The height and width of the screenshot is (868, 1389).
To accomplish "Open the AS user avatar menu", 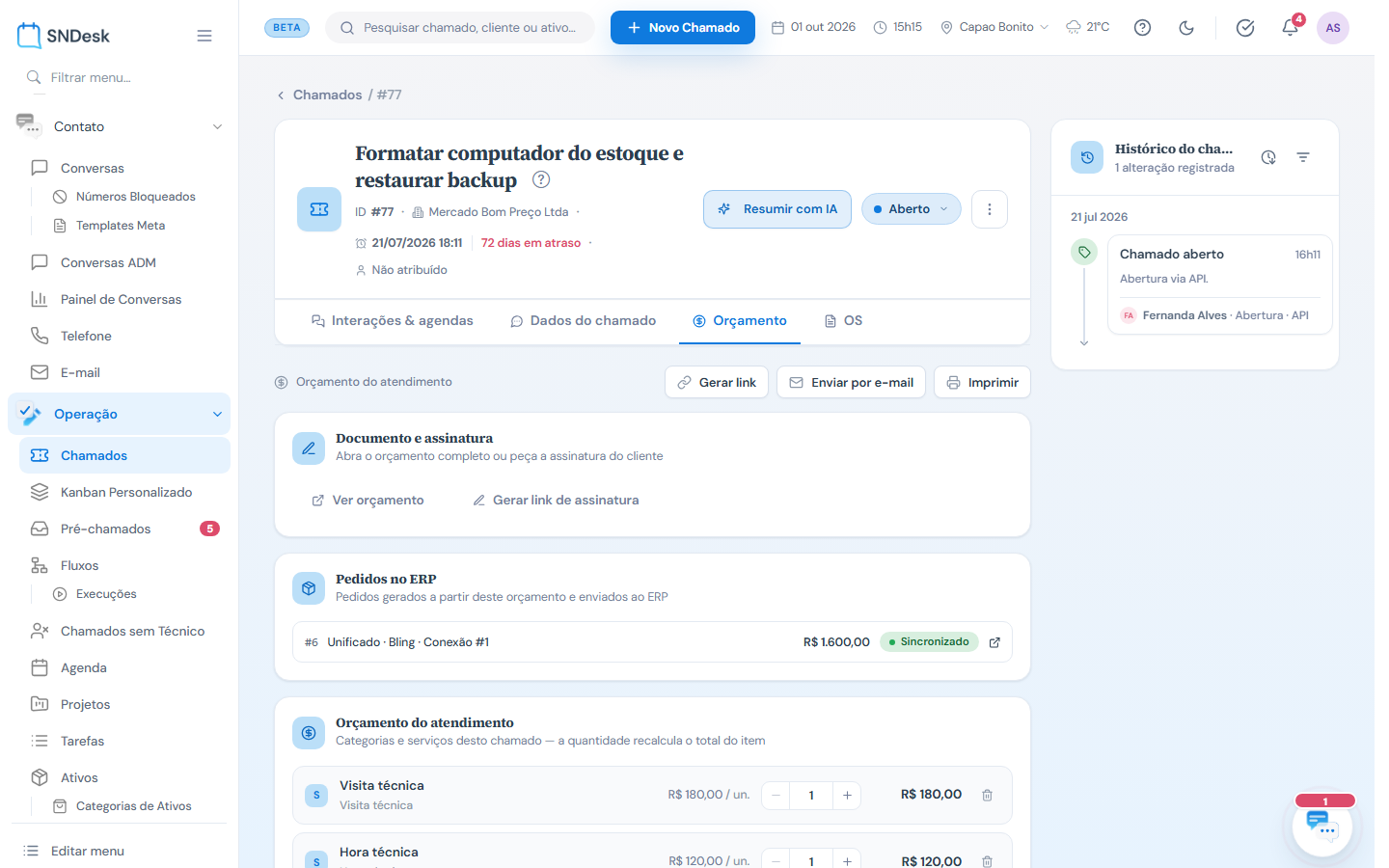I will [x=1333, y=28].
